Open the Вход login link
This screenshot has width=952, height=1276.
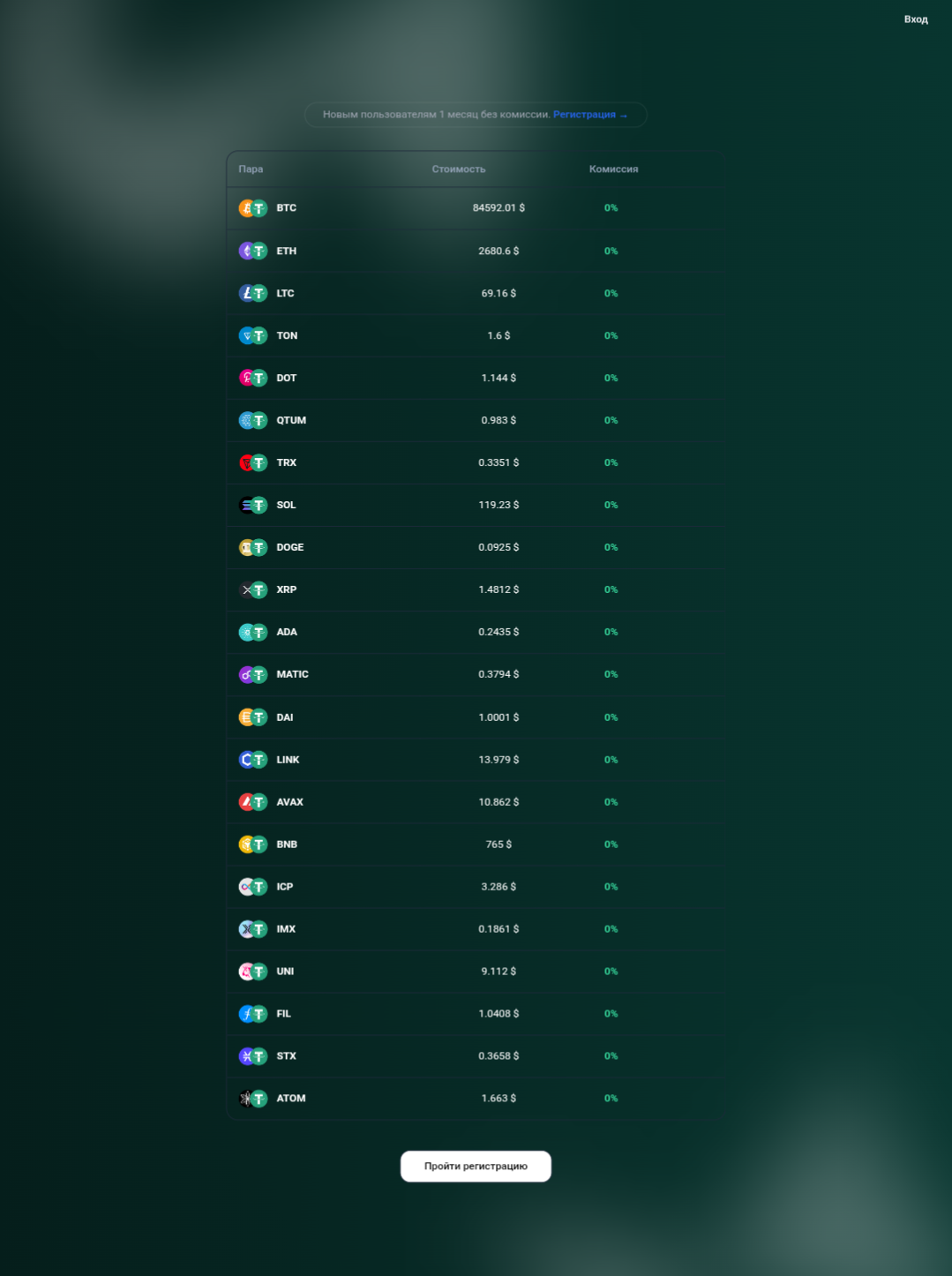pos(916,19)
